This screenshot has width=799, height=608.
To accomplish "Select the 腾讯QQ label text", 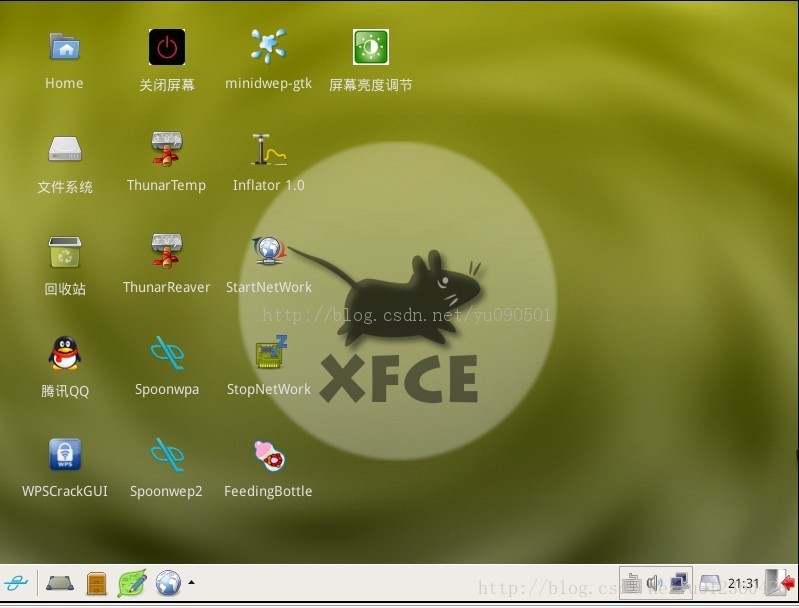I will click(65, 391).
